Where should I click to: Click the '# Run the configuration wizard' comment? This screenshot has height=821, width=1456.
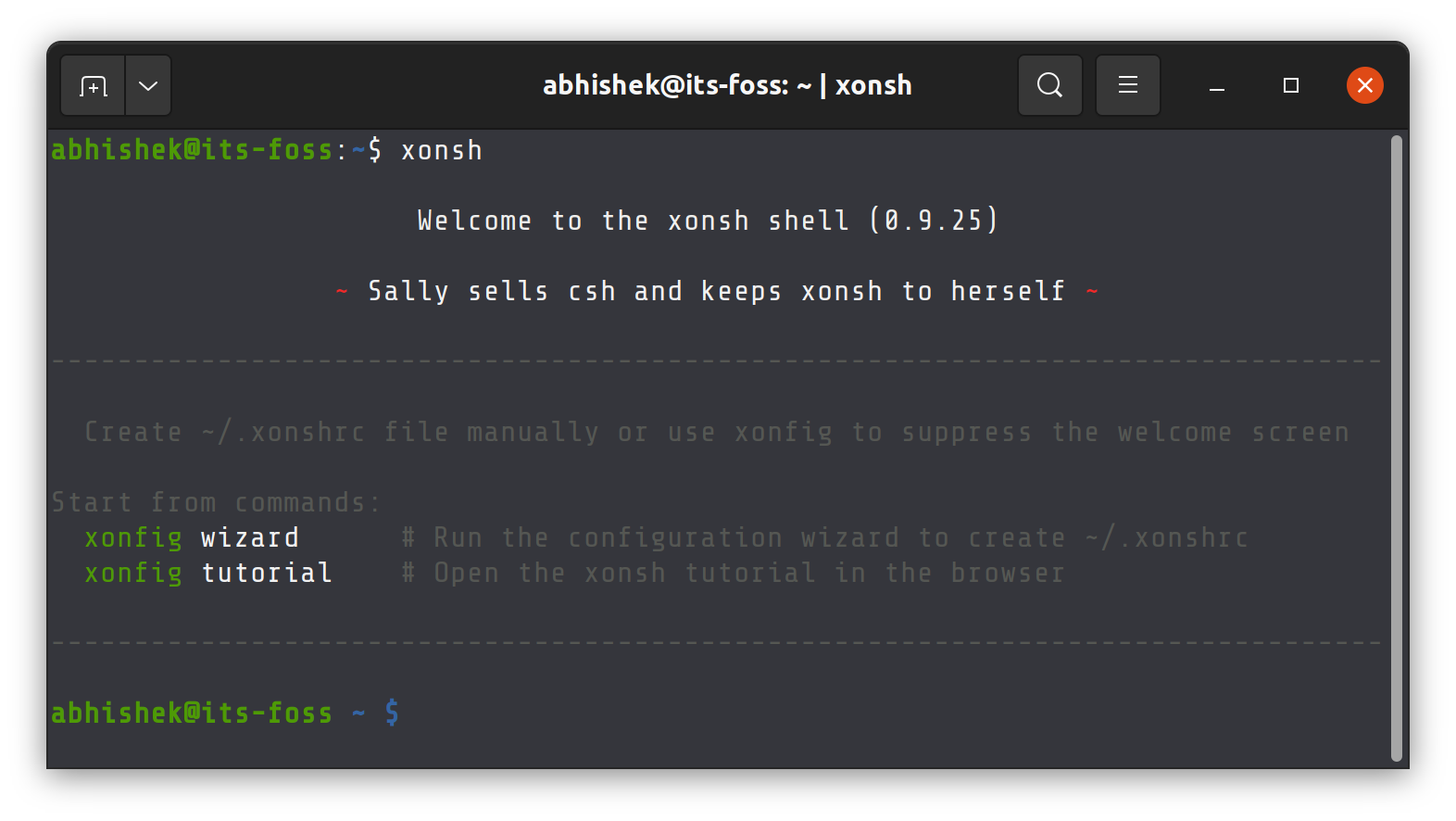coord(824,538)
